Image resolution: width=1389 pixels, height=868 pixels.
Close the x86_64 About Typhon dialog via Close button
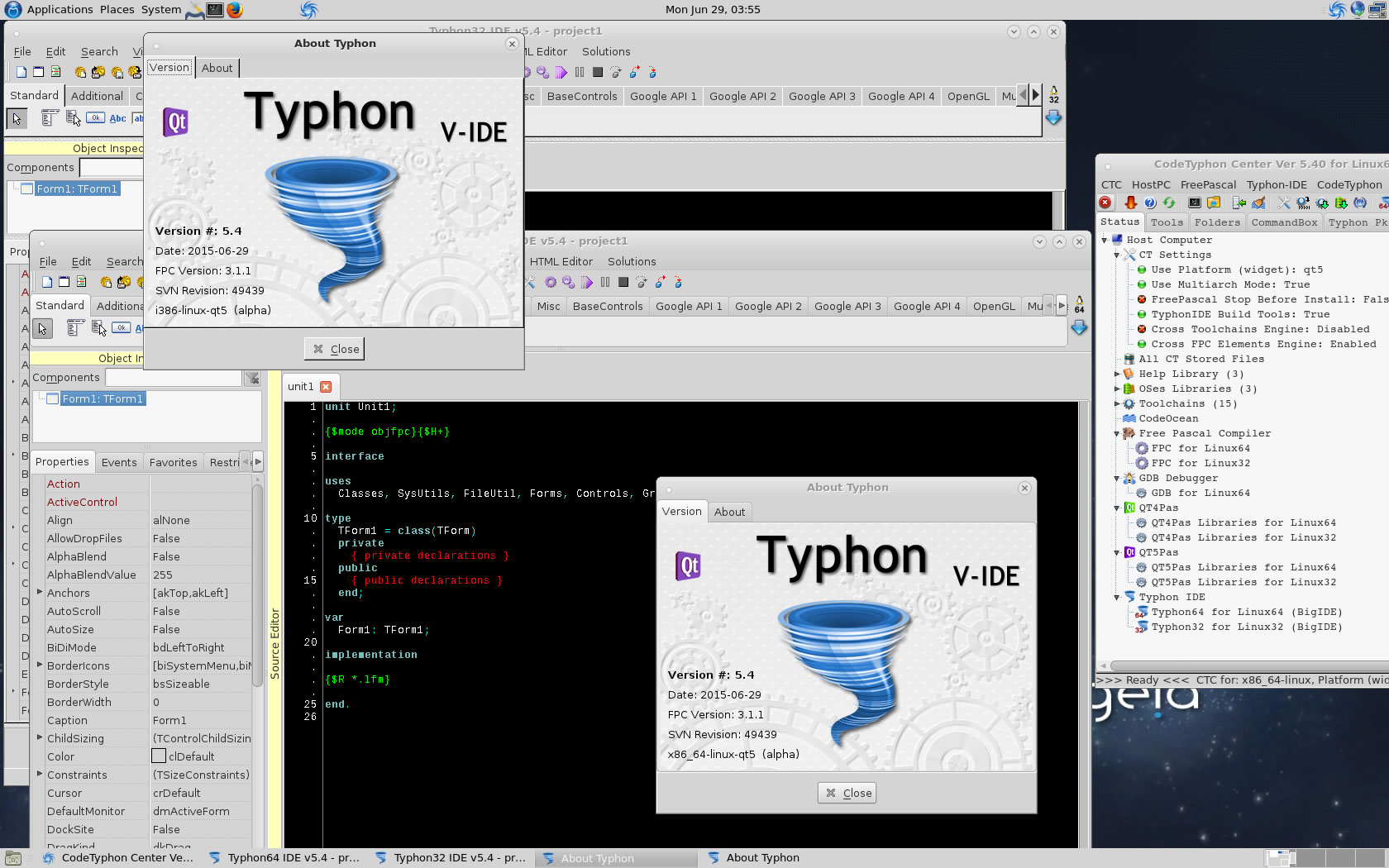pos(848,793)
